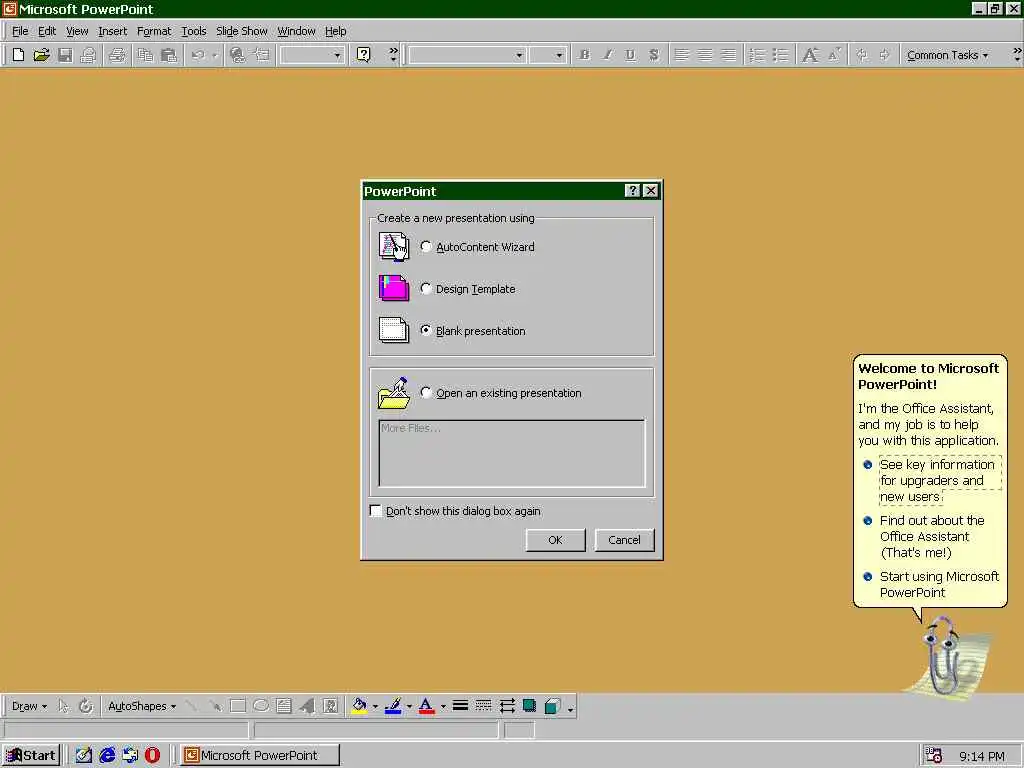1024x768 pixels.
Task: Click the Insert Clip Art icon
Action: click(x=330, y=706)
